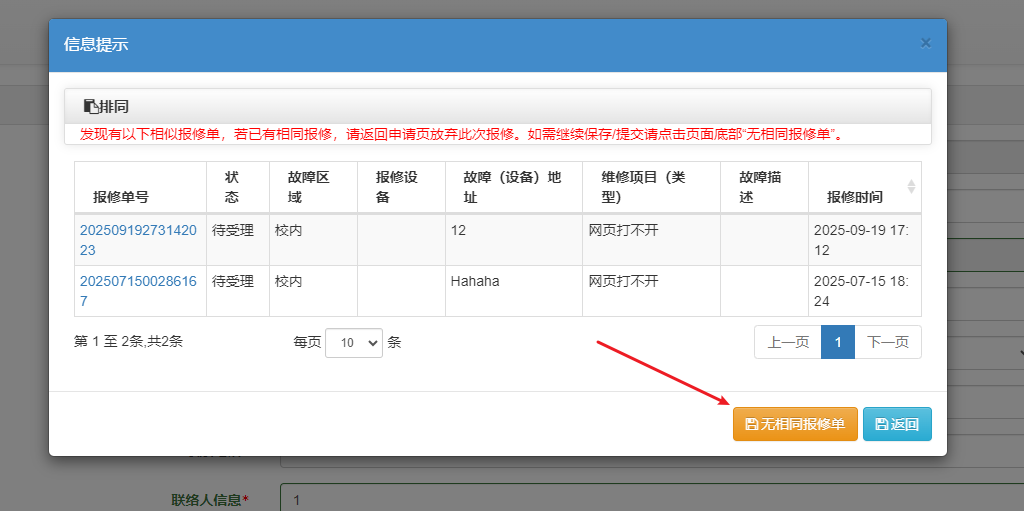Image resolution: width=1024 pixels, height=511 pixels.
Task: Click the 联络人信息 input field behind dialog
Action: 652,499
